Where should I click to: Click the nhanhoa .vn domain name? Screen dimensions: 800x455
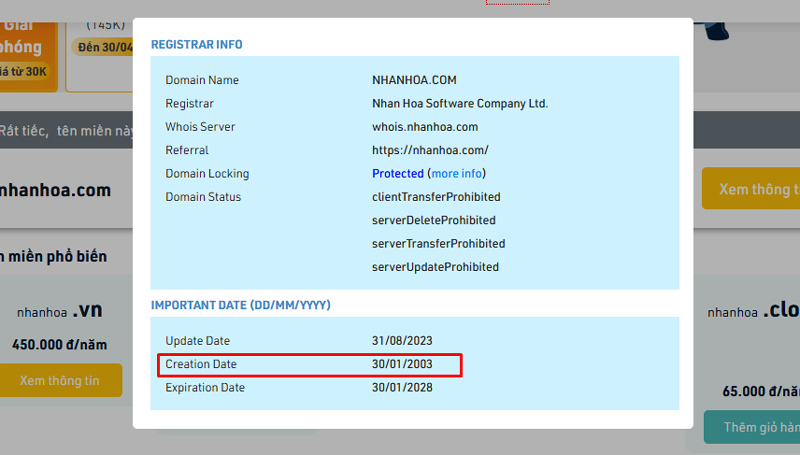pos(59,311)
